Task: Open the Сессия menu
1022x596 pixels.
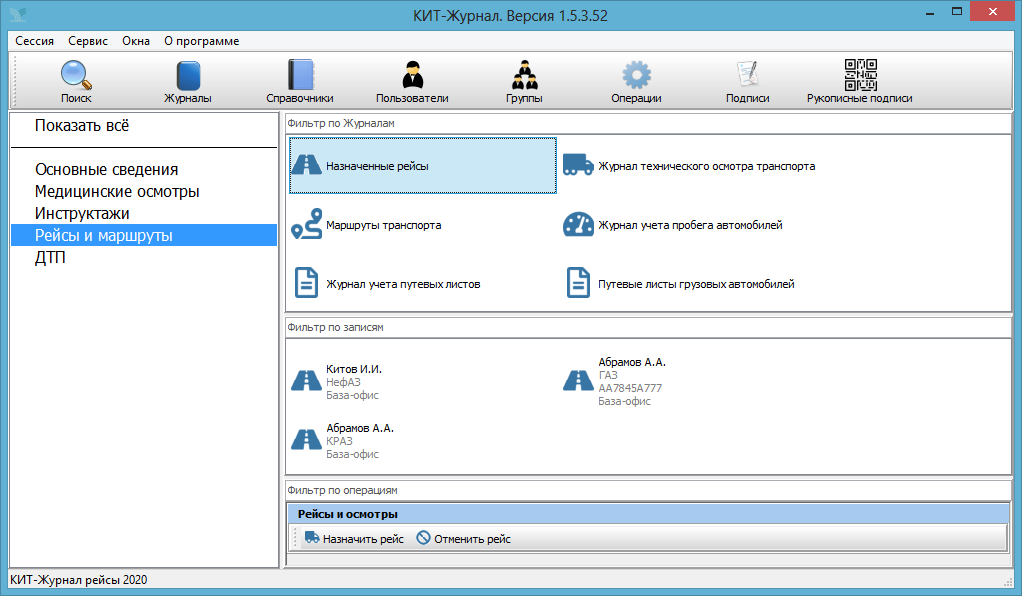Action: [35, 41]
